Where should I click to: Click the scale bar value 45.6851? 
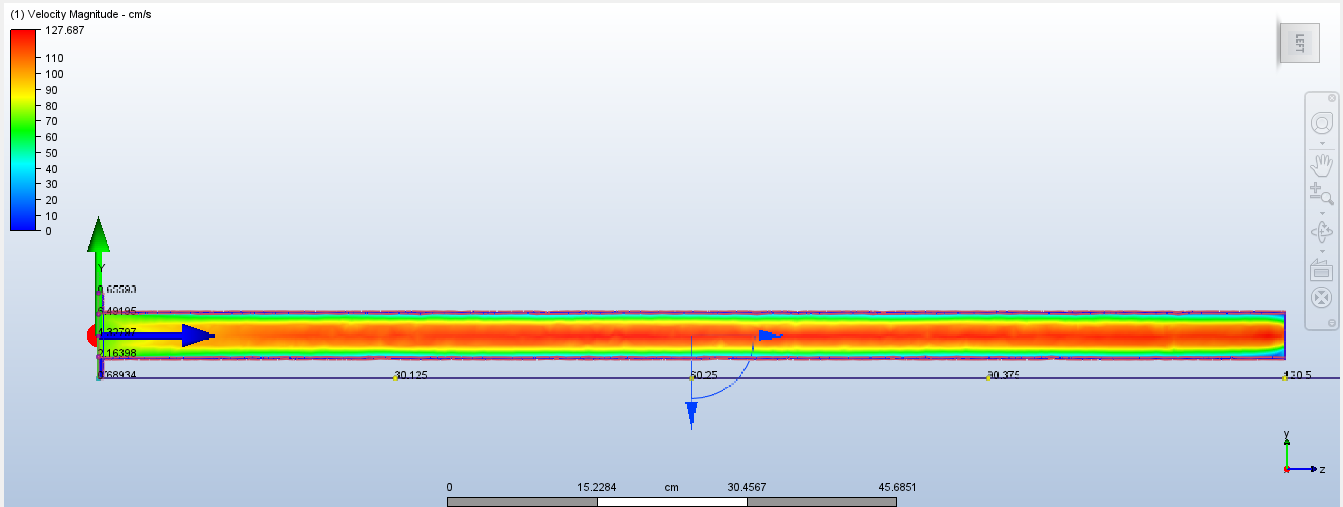(897, 487)
